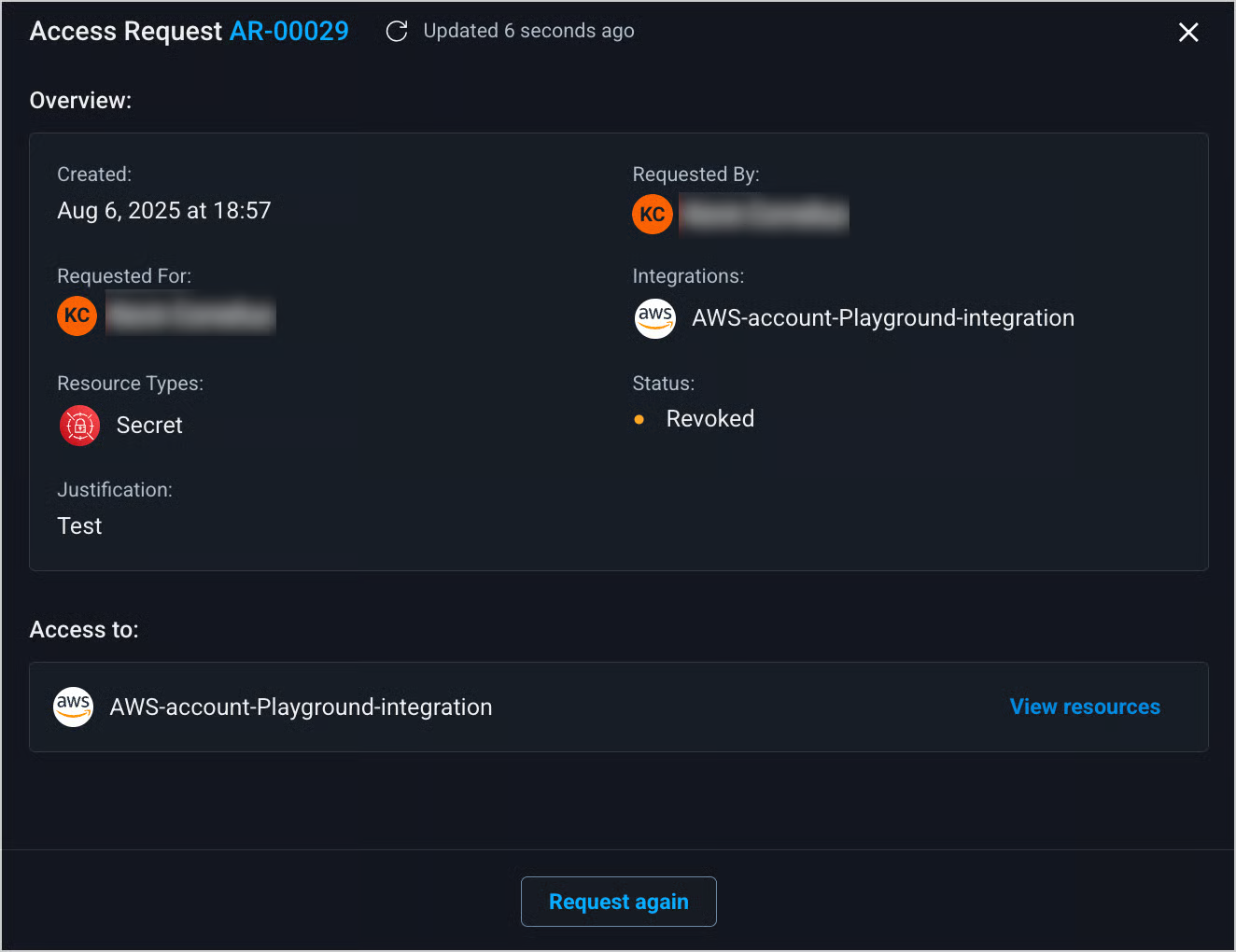
Task: Click the orange Revoked status dot
Action: tap(639, 420)
